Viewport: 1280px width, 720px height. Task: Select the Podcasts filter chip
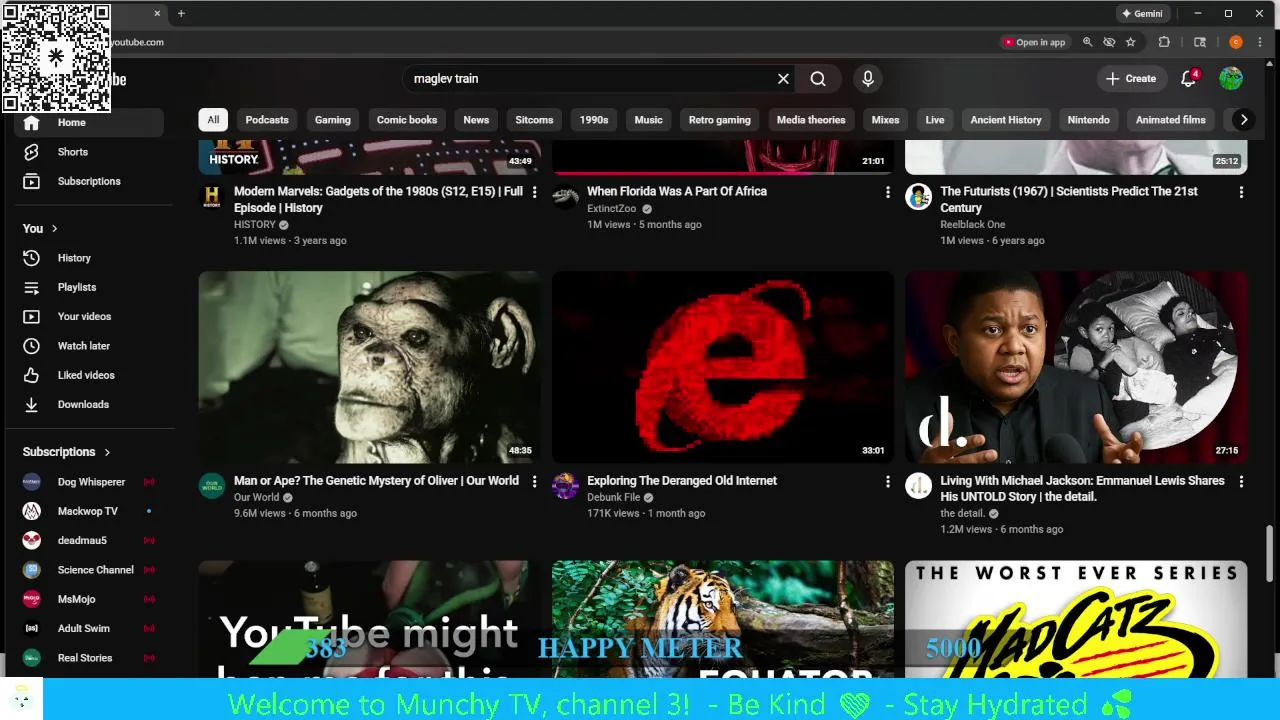point(267,120)
